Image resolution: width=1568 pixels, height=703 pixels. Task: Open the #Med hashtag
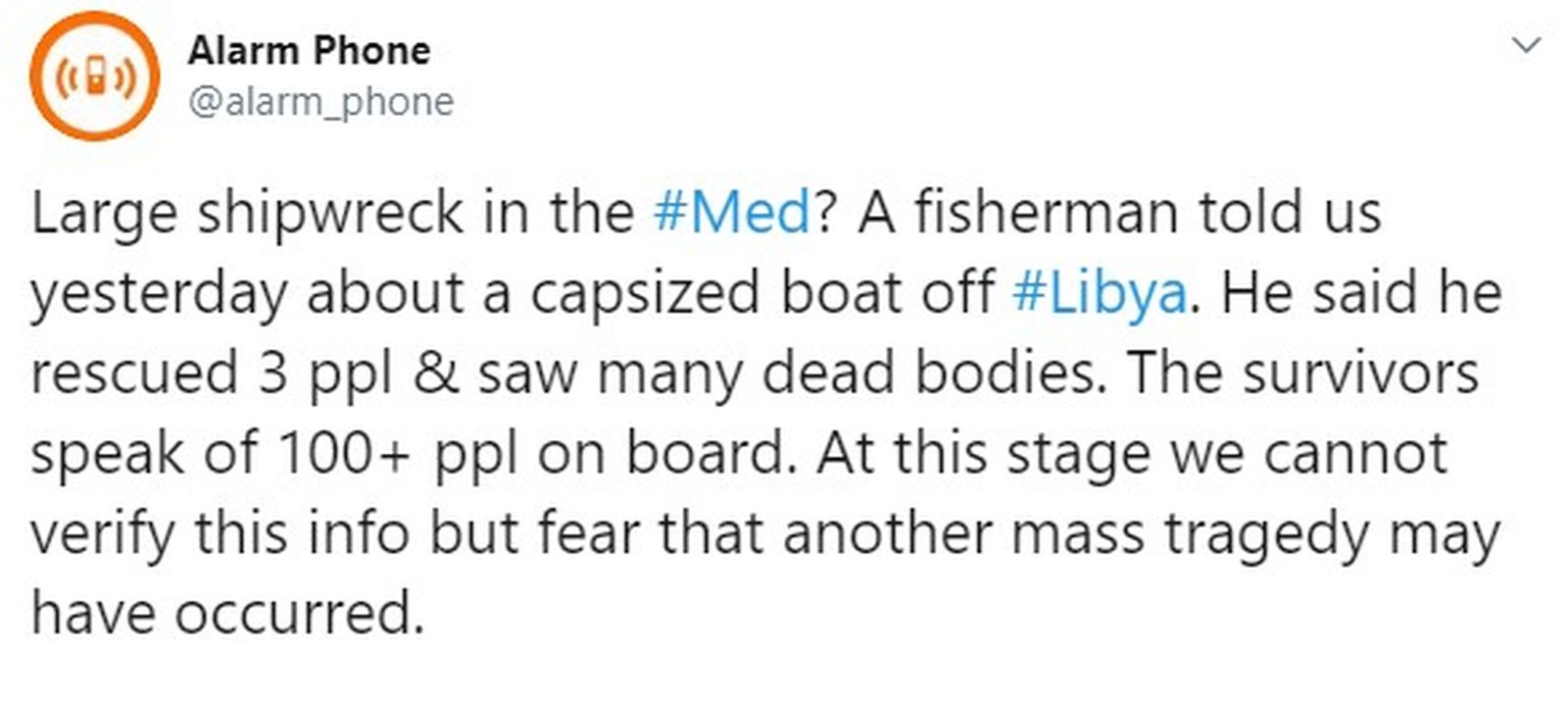pos(732,213)
